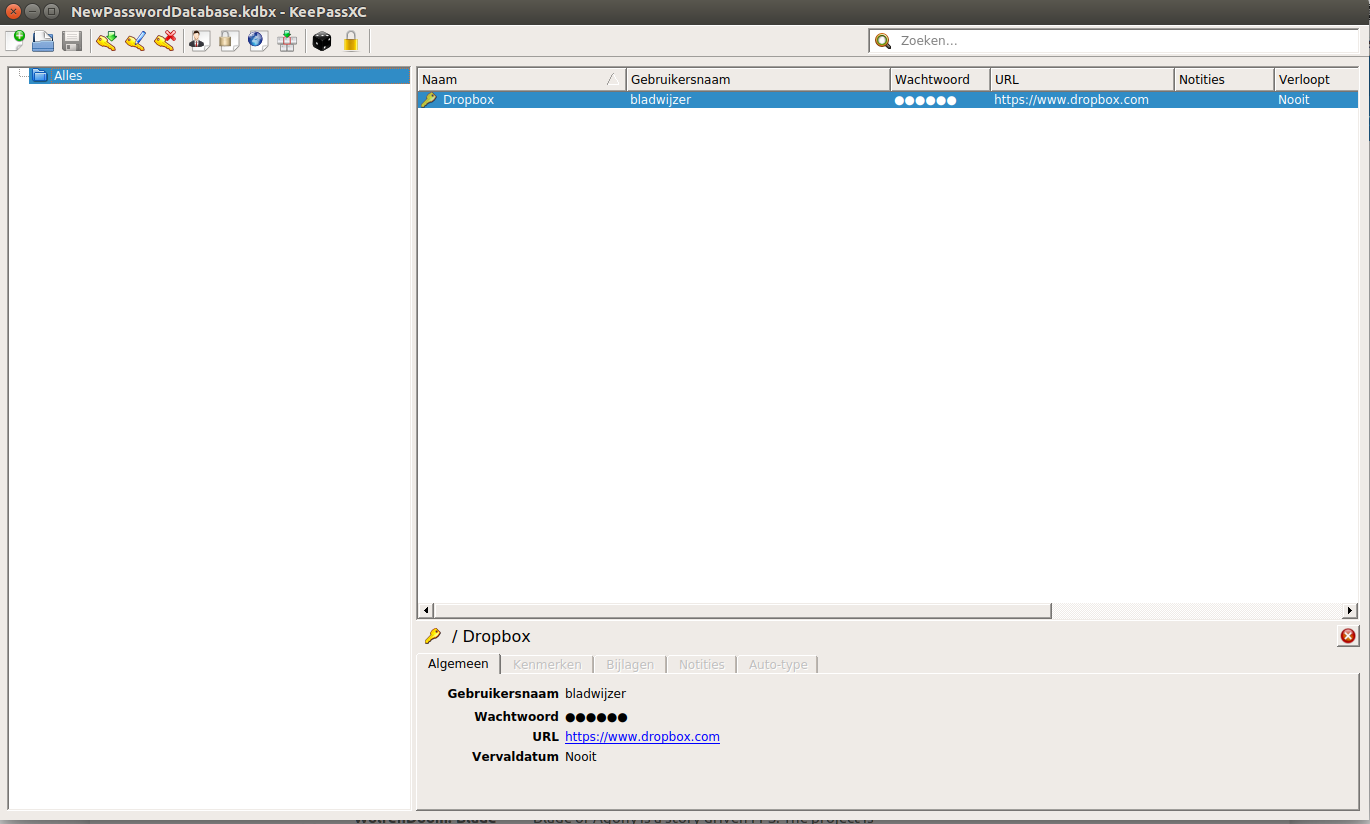Click the new database icon

click(x=15, y=41)
